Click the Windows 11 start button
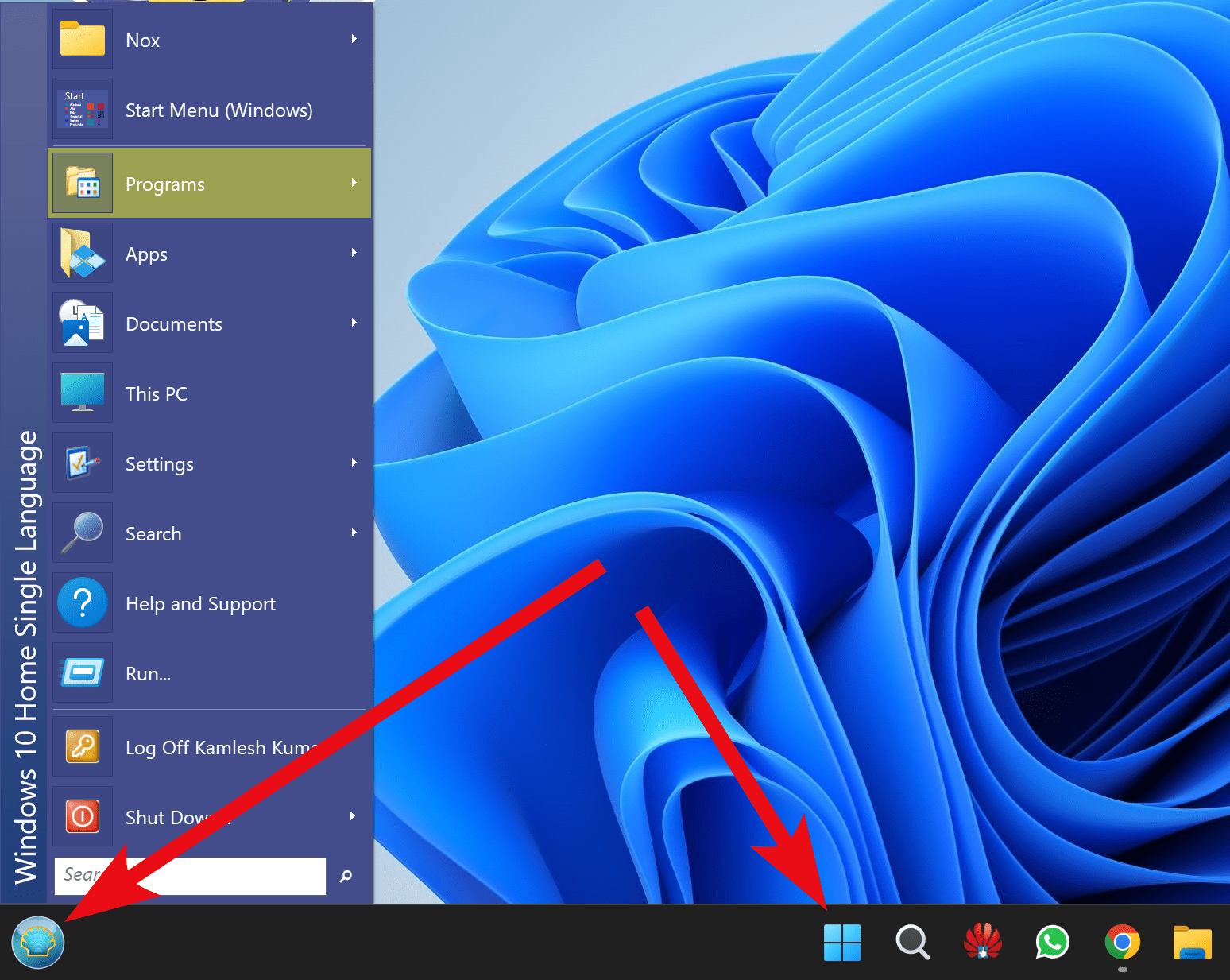The image size is (1230, 980). pyautogui.click(x=842, y=943)
